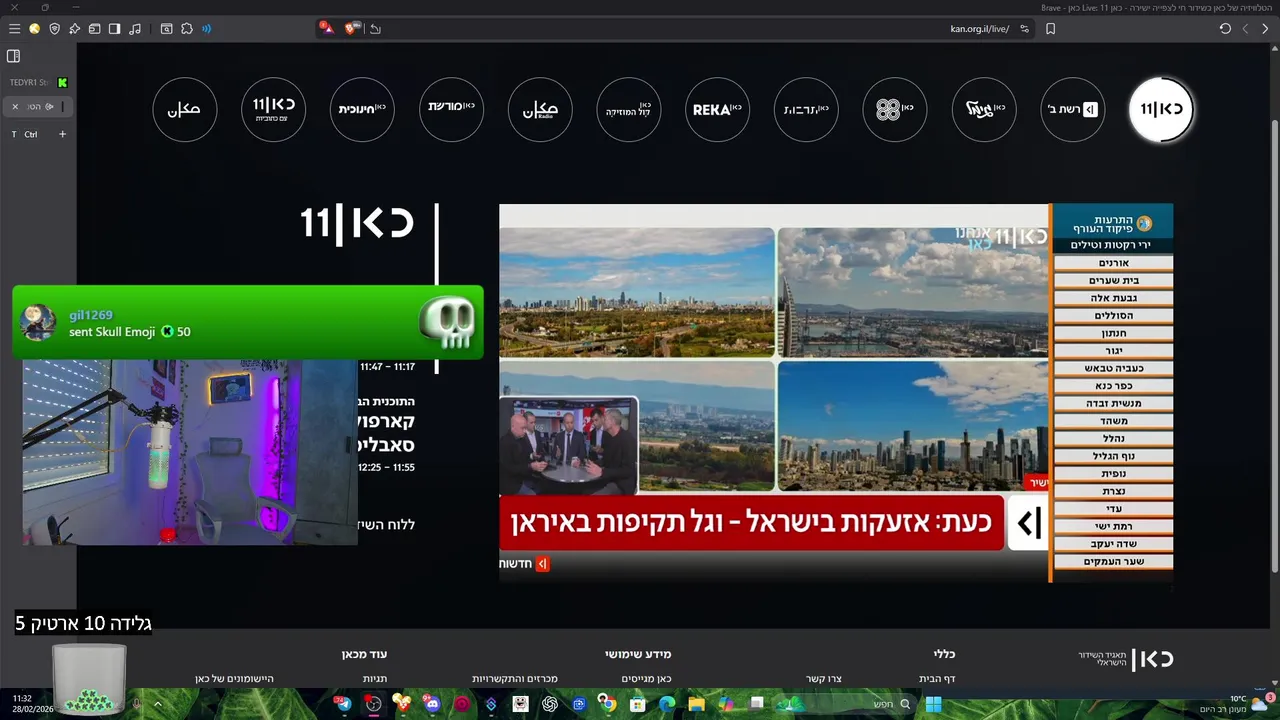The image size is (1280, 720).
Task: Close the active vertical tab
Action: click(15, 106)
